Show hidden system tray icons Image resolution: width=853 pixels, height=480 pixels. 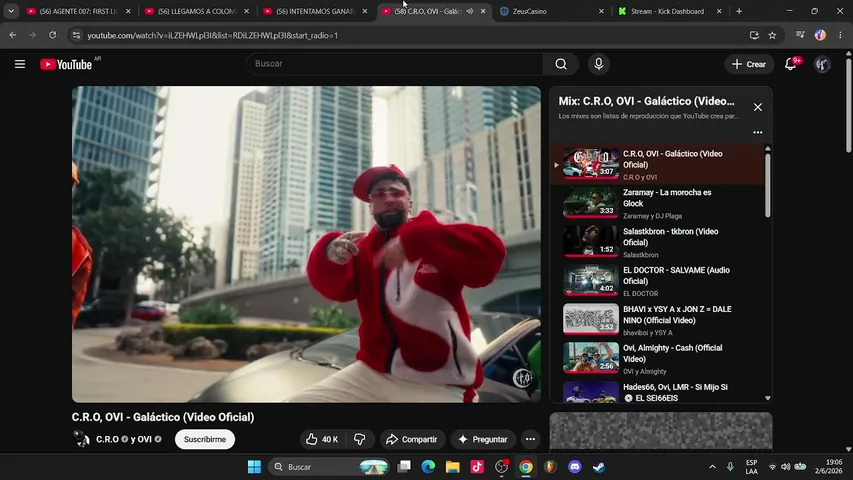pyautogui.click(x=712, y=467)
